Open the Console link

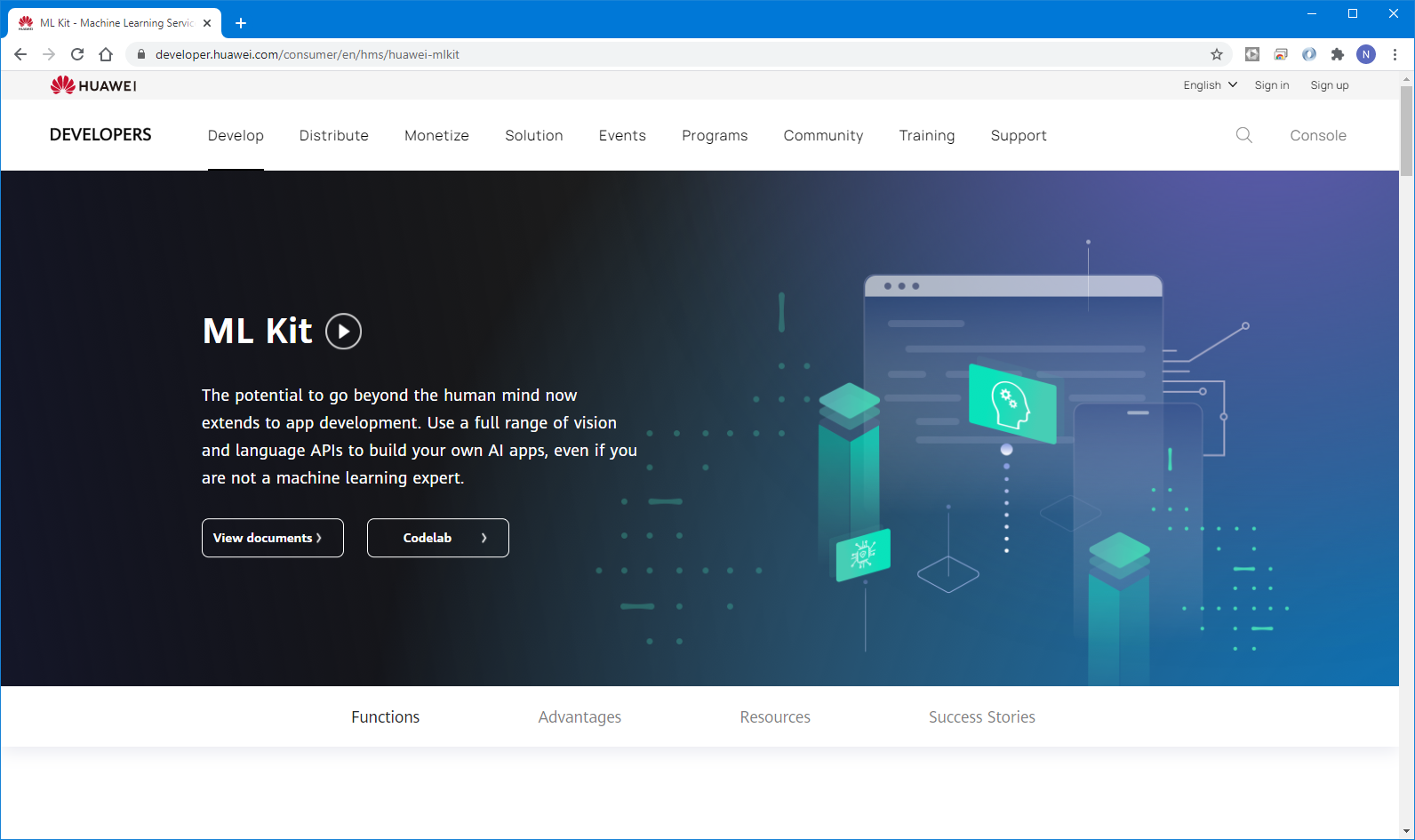pyautogui.click(x=1318, y=135)
